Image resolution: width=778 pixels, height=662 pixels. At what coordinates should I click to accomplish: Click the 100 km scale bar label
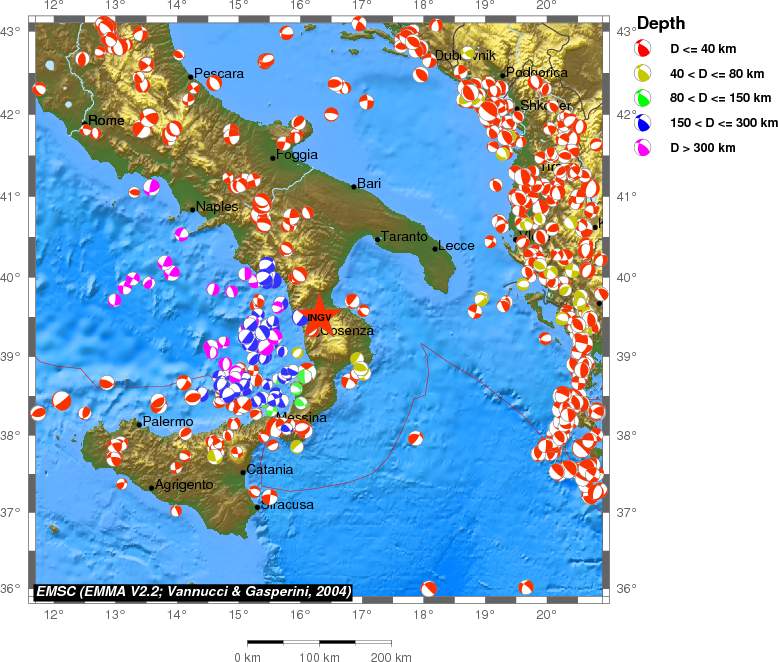click(x=319, y=657)
